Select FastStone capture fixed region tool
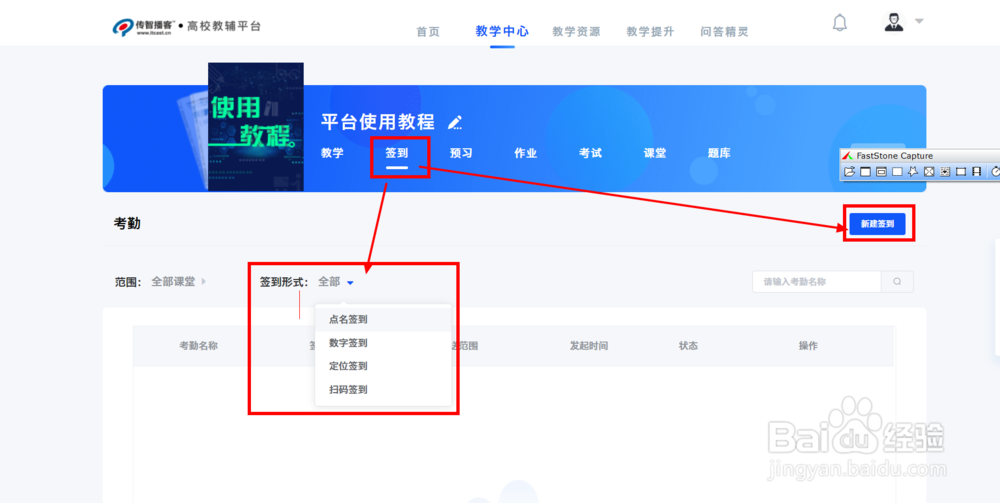This screenshot has height=503, width=1000. tap(960, 171)
